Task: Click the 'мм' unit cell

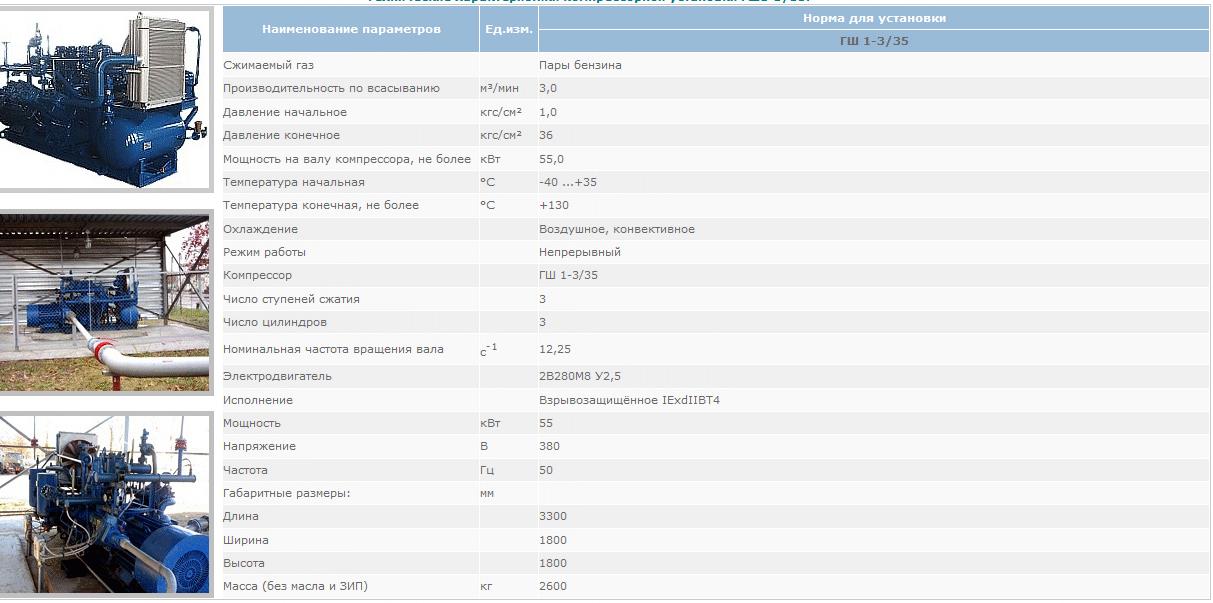Action: 487,493
